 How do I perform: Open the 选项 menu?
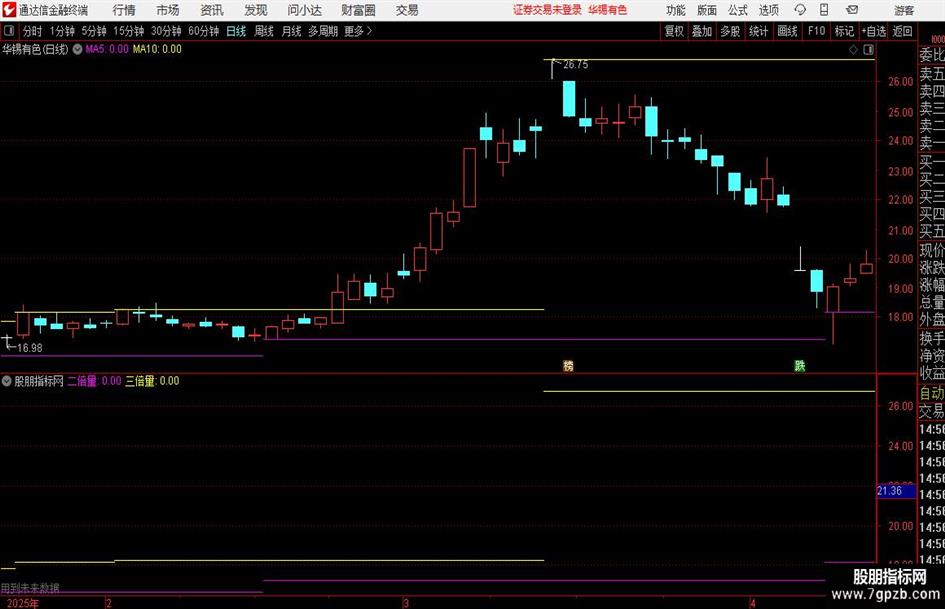(768, 10)
